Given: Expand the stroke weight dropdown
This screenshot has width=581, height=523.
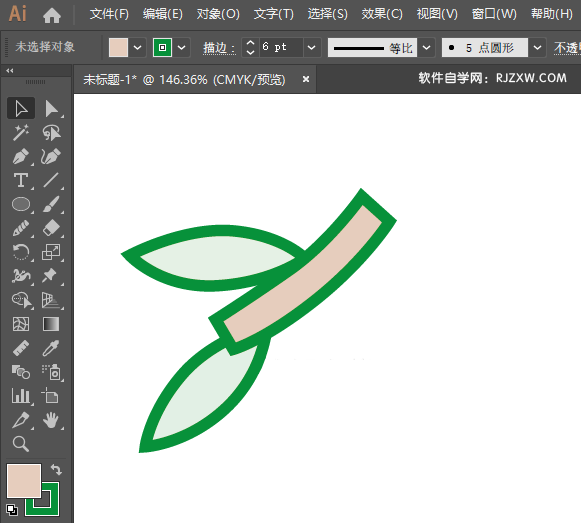Looking at the screenshot, I should [x=312, y=47].
